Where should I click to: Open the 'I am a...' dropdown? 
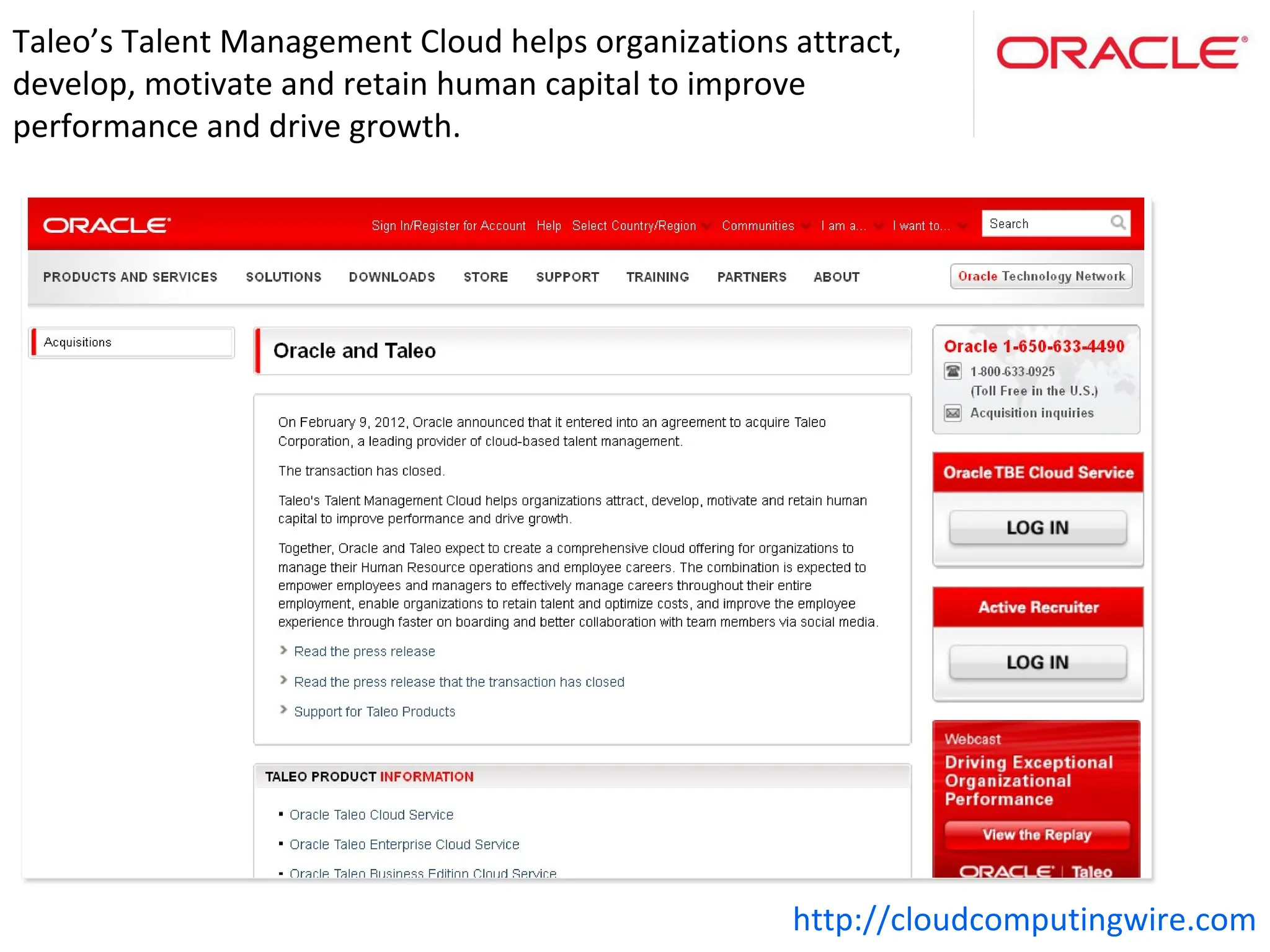click(x=851, y=226)
